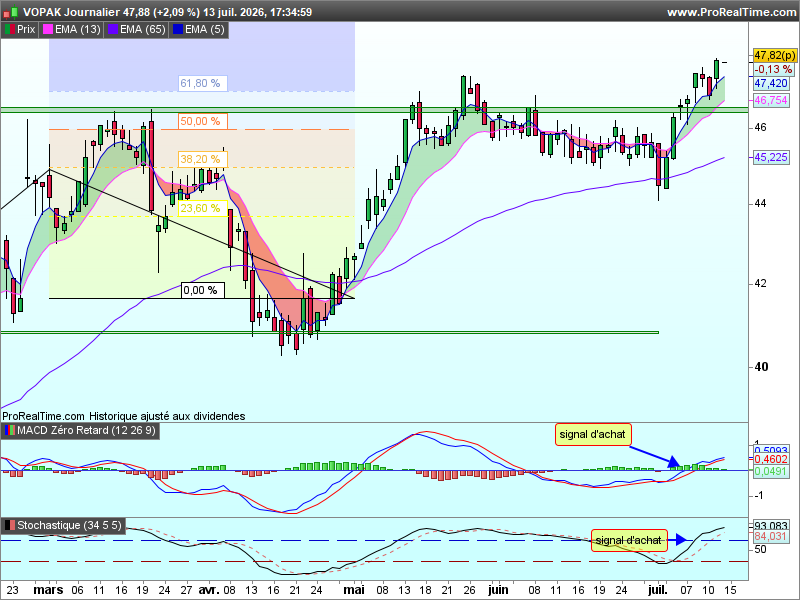Viewport: 800px width, 600px height.
Task: Click the 46,754 EMA value tag
Action: 771,101
